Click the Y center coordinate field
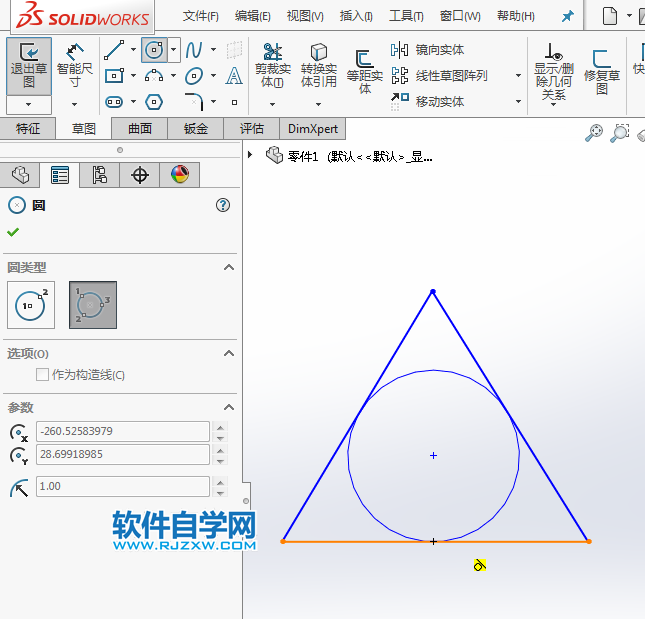This screenshot has width=645, height=619. (123, 454)
